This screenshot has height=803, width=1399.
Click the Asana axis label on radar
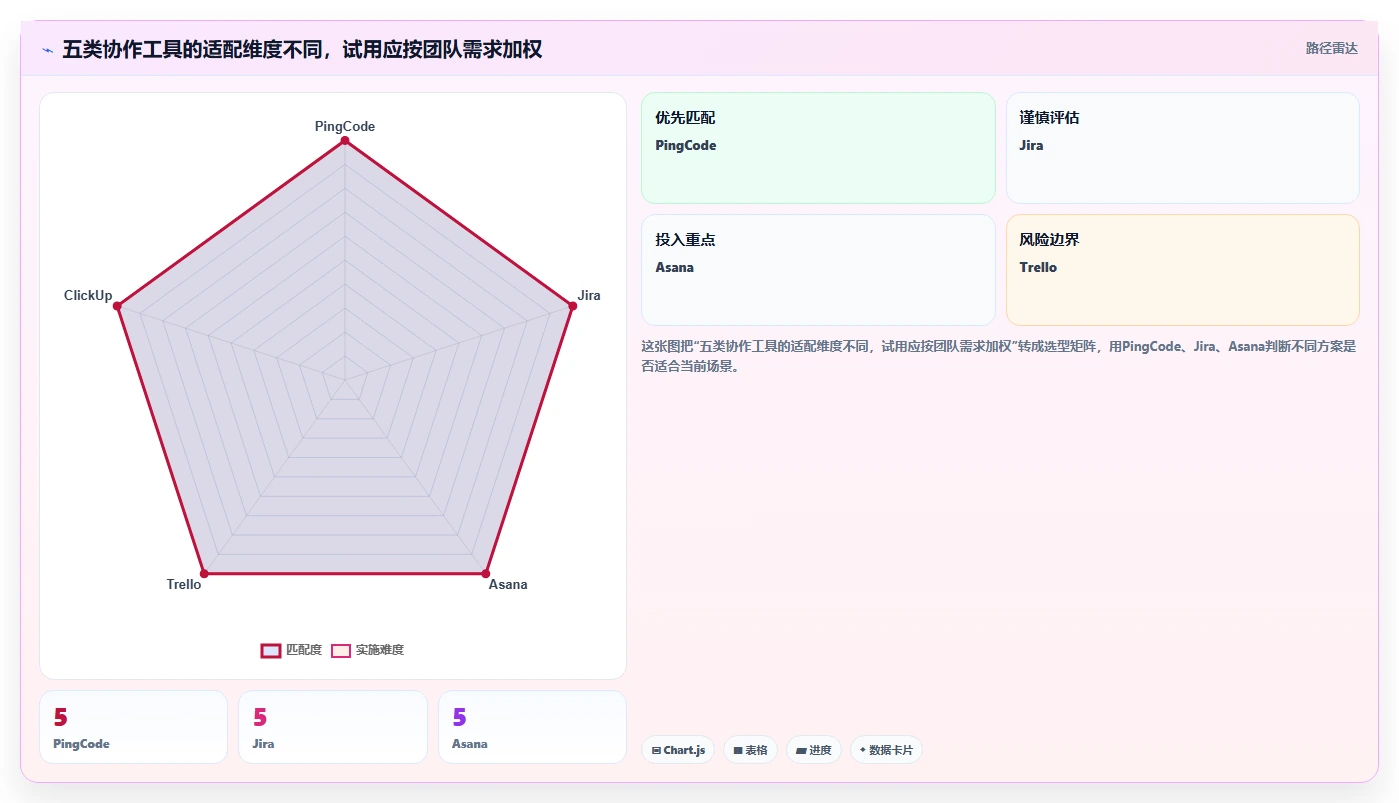click(x=508, y=584)
